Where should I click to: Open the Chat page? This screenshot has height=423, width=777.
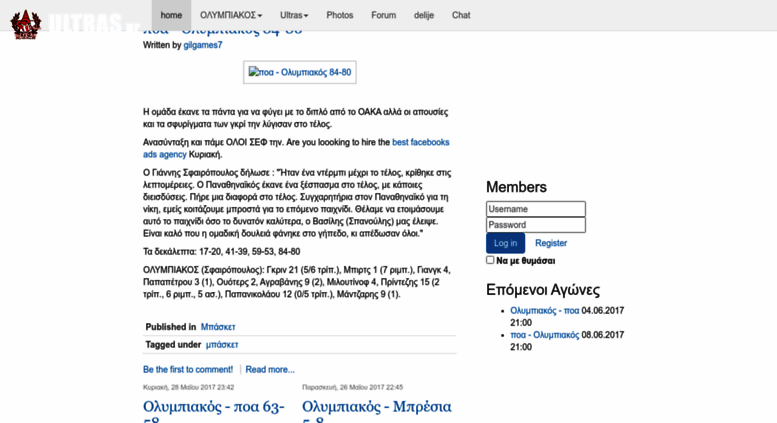click(x=461, y=15)
